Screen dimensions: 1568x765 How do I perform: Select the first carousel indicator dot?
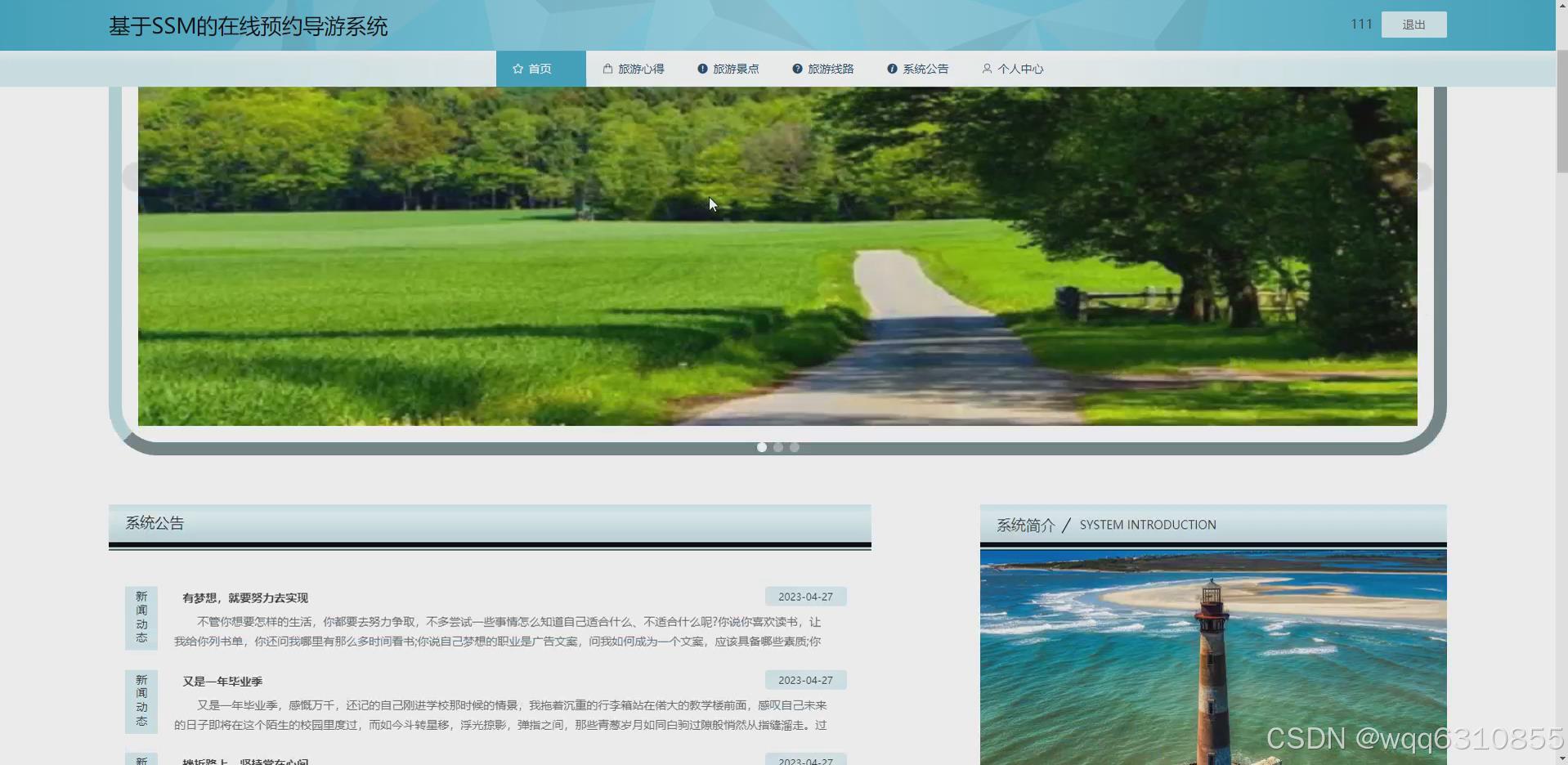(762, 447)
